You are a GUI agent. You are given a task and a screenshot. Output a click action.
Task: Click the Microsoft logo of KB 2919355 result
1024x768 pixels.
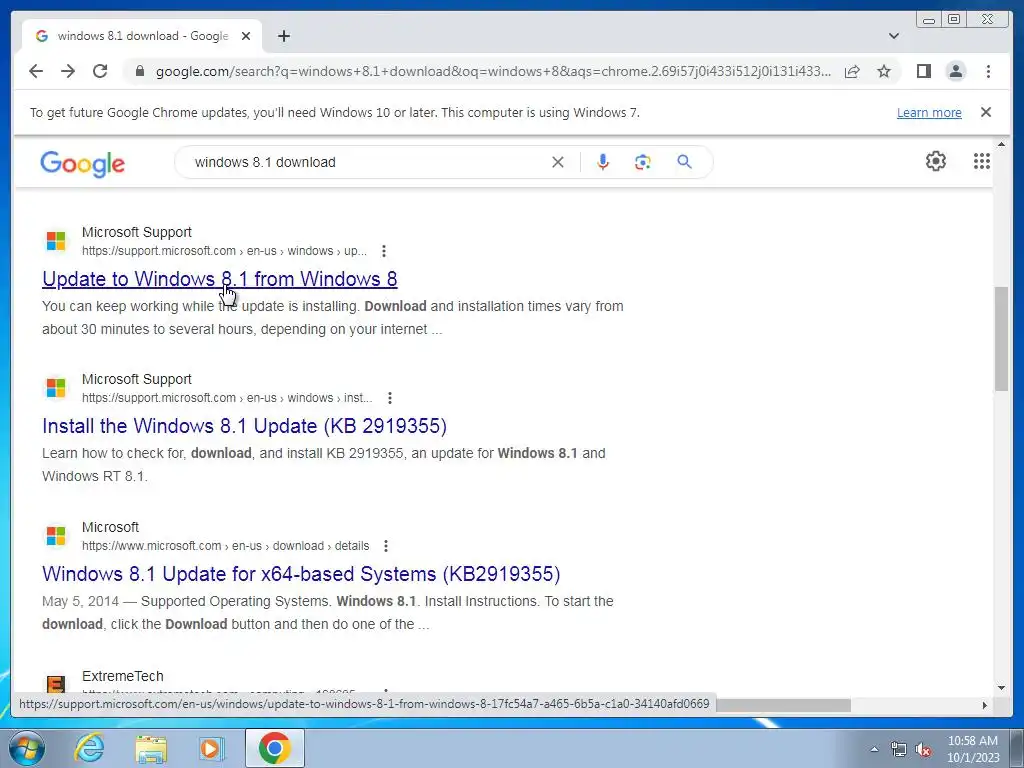[56, 388]
